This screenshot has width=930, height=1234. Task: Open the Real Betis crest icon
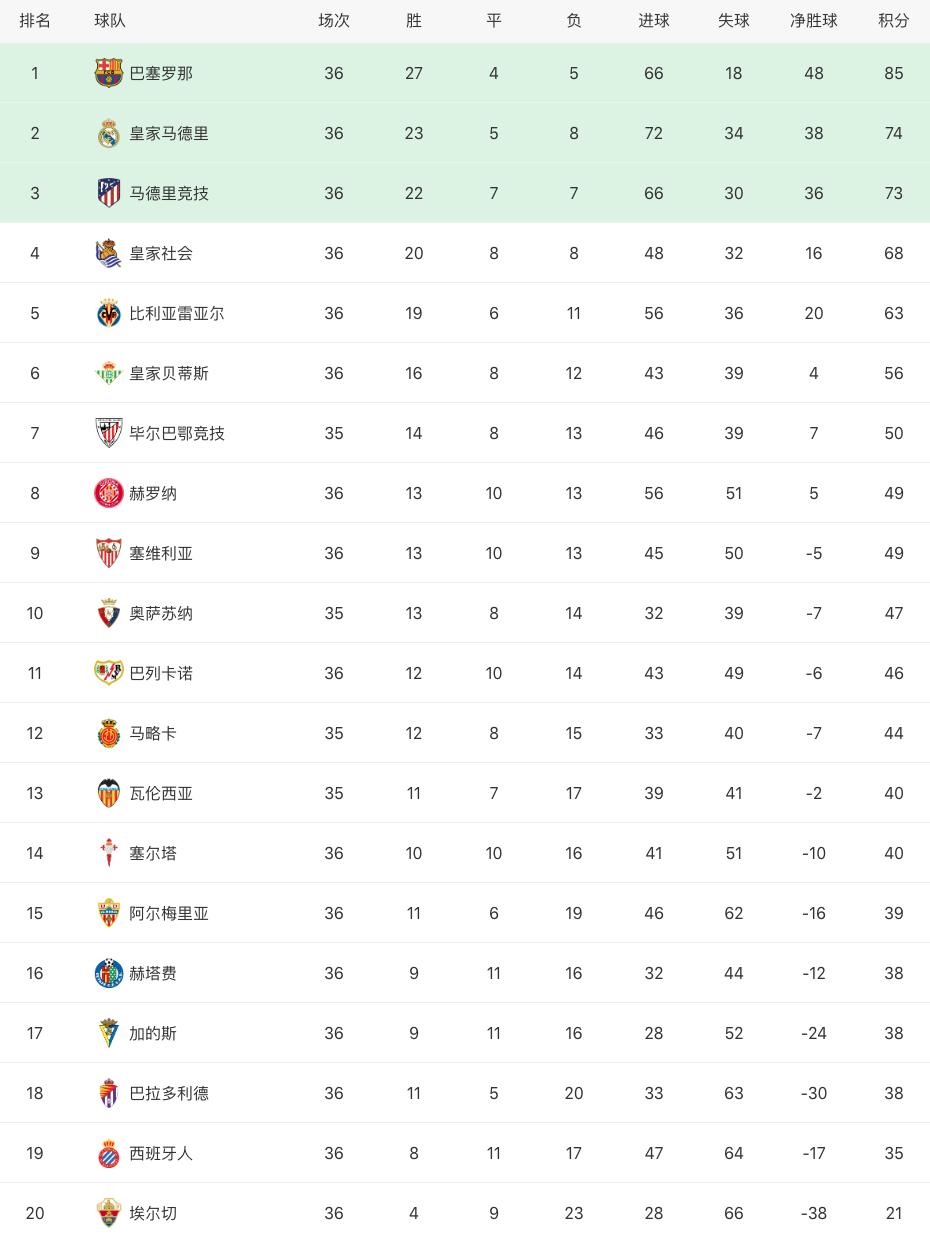click(x=109, y=373)
